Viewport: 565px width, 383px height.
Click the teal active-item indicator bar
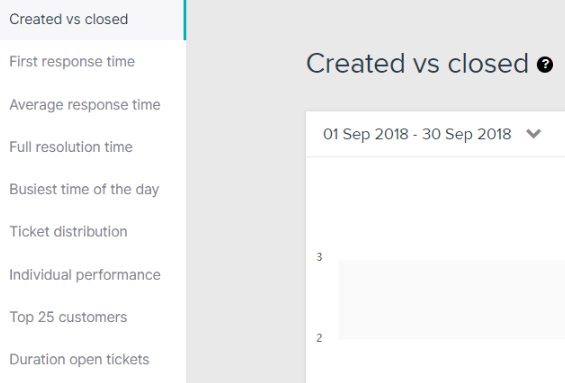185,20
